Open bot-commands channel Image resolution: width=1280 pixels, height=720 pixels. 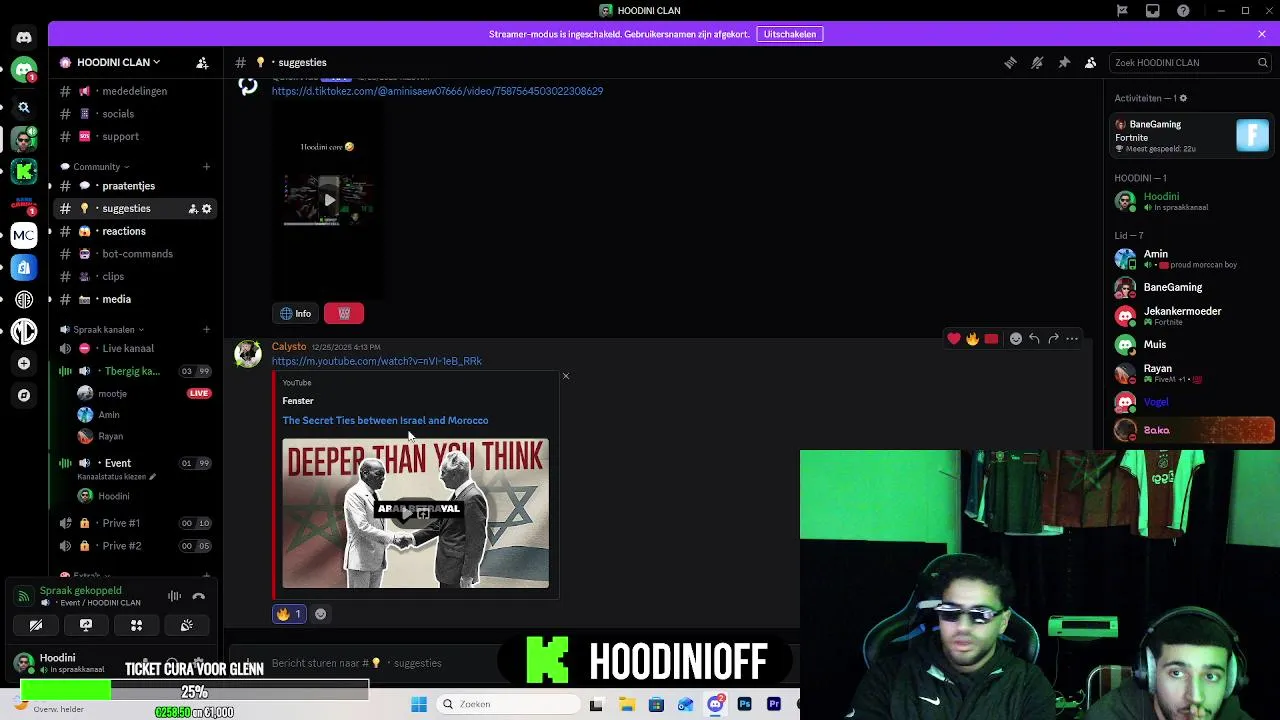(135, 254)
